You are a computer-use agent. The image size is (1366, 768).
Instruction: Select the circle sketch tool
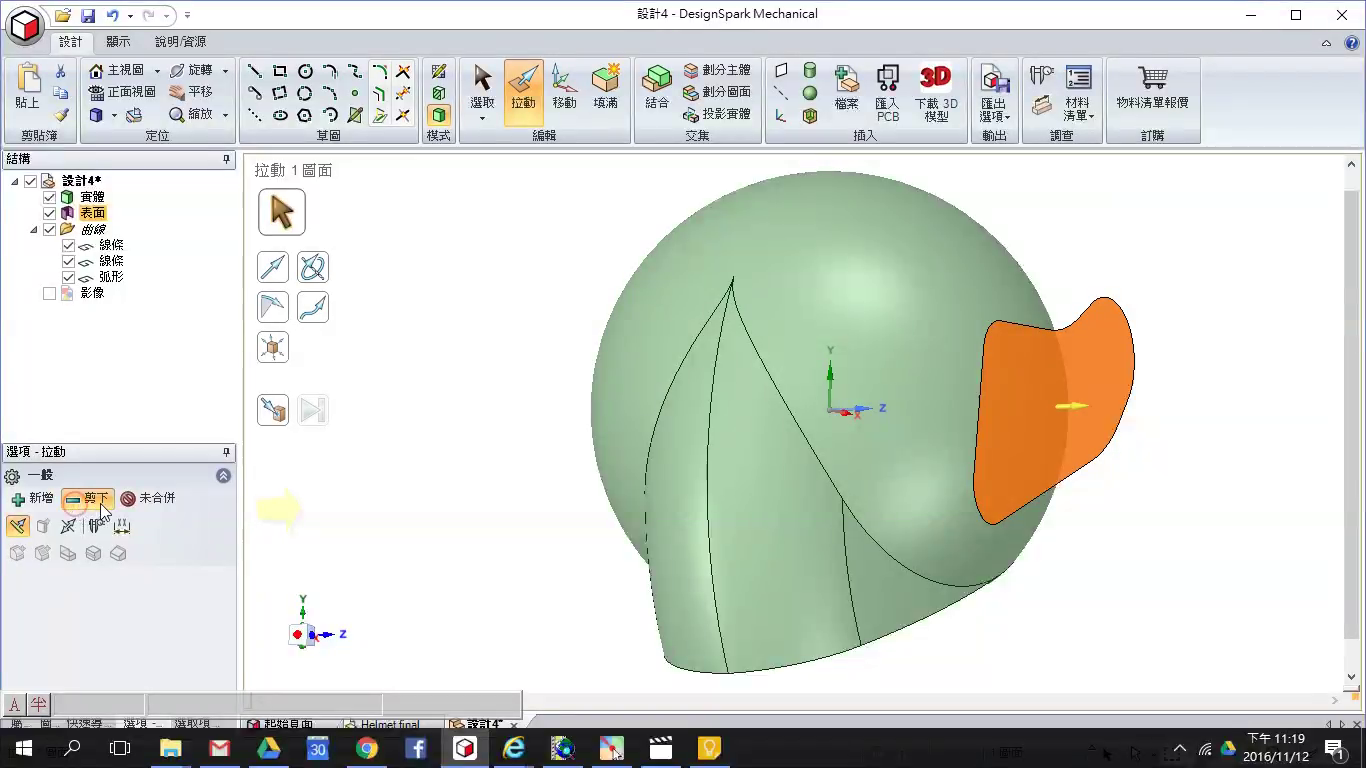[x=305, y=71]
